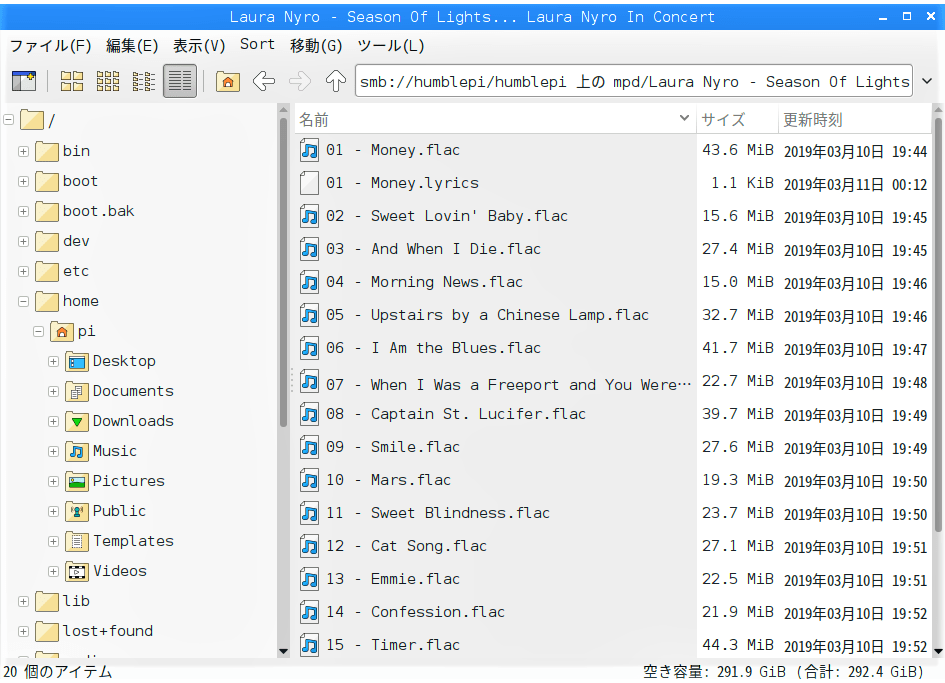Image resolution: width=945 pixels, height=683 pixels.
Task: Select 06 - I Am the Blues.flac icon
Action: coord(310,348)
